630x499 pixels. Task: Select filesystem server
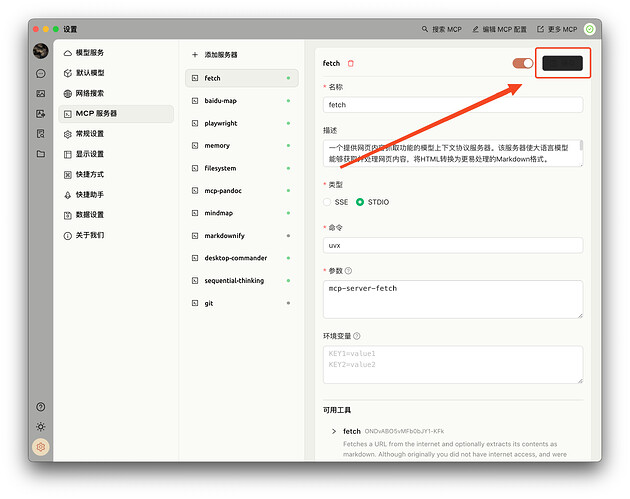coord(241,168)
